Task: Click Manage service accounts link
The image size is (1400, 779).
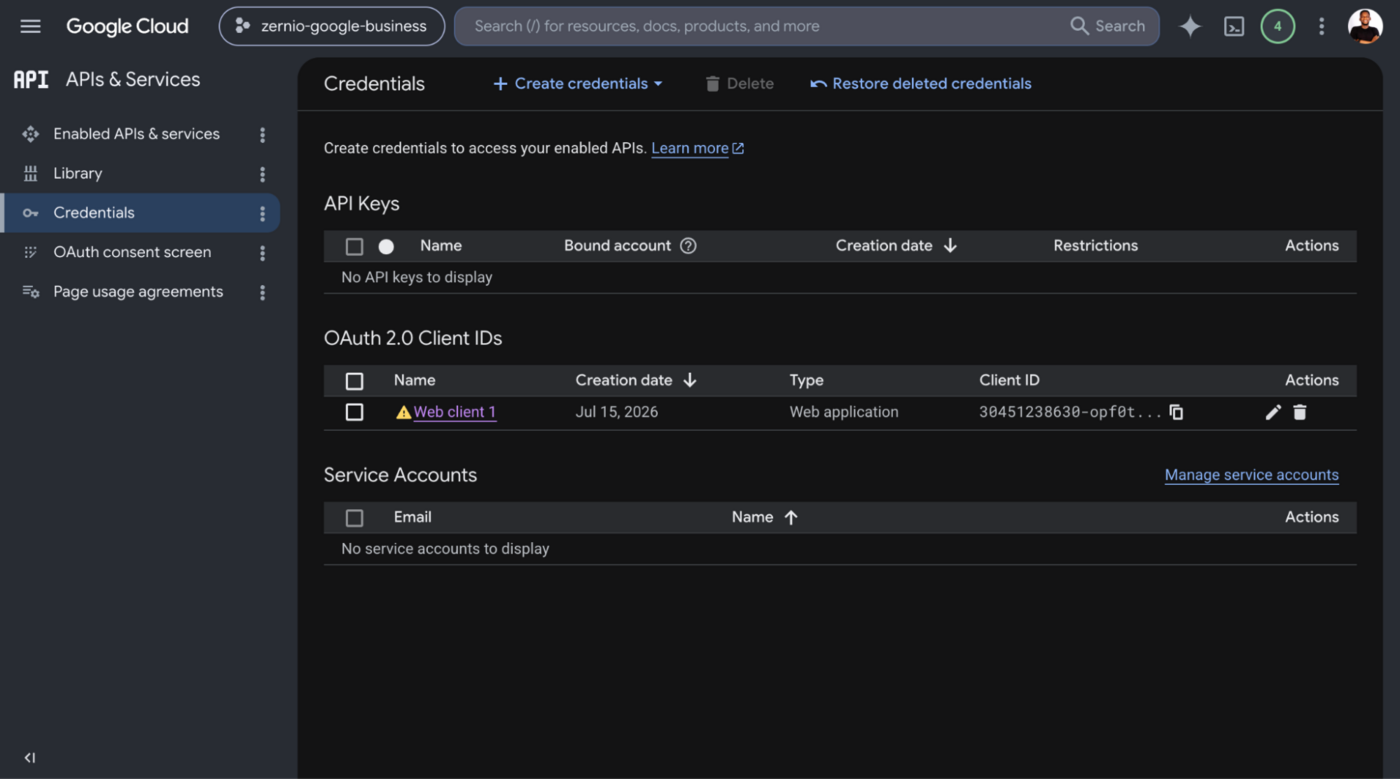Action: [1251, 475]
